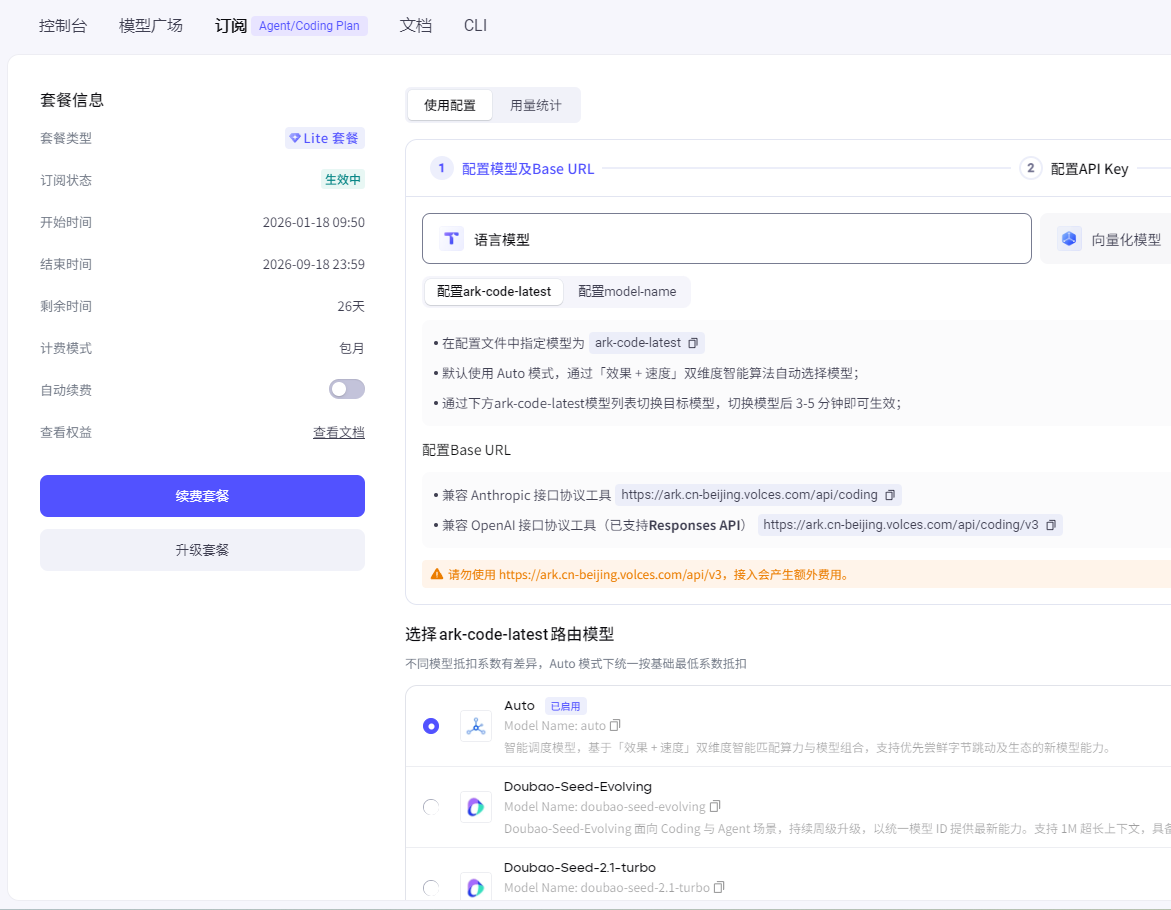Click Doubao-Seed-Evolving model logo
The image size is (1171, 910).
tap(476, 807)
